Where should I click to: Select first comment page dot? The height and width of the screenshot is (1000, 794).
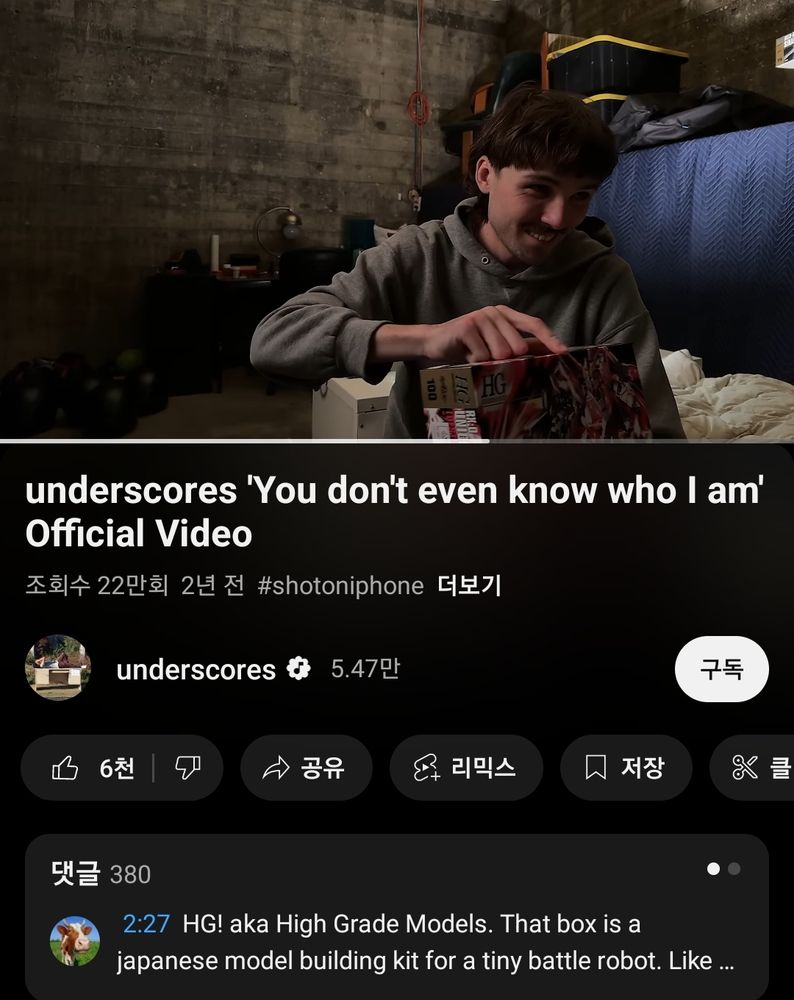click(x=713, y=869)
